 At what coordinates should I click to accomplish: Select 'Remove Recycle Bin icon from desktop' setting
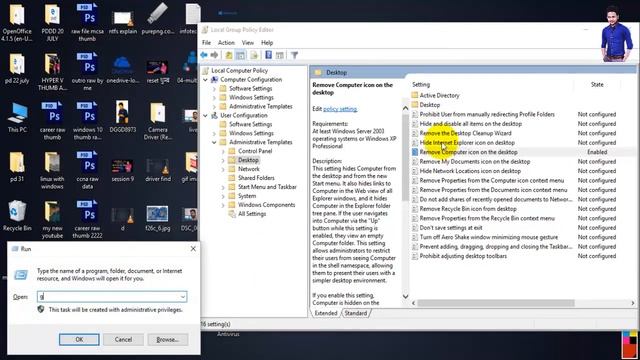[x=468, y=209]
